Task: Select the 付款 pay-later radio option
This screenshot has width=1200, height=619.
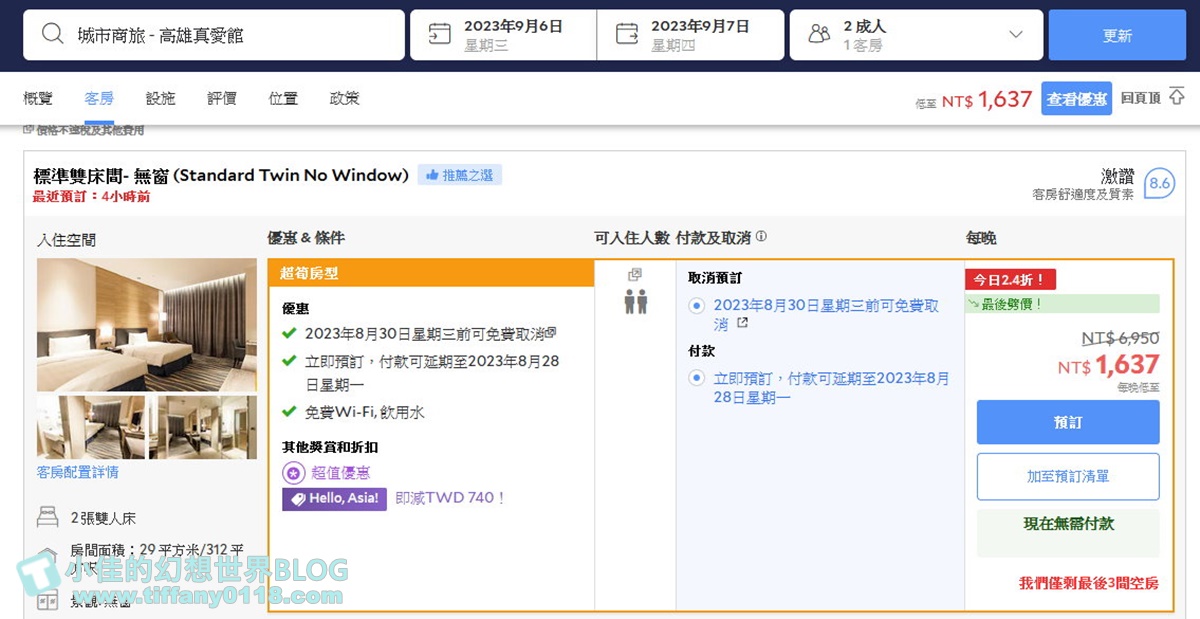Action: (697, 379)
